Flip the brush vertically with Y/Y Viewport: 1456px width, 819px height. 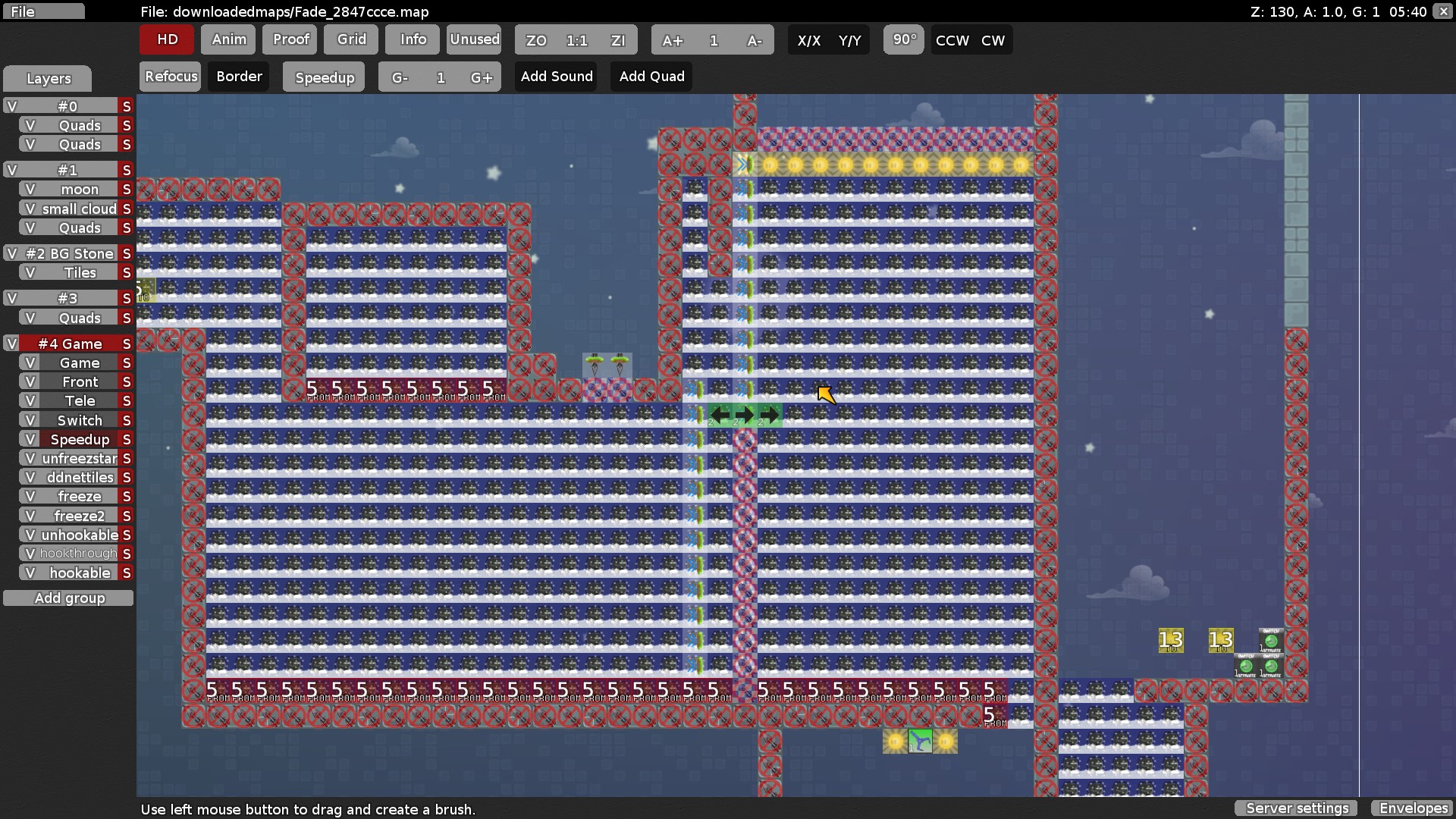point(849,40)
